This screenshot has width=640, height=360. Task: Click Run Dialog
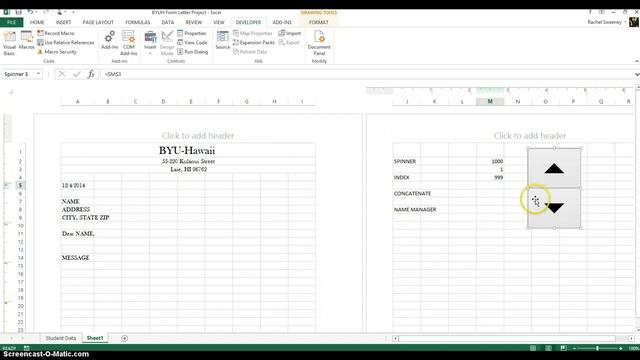tap(193, 52)
